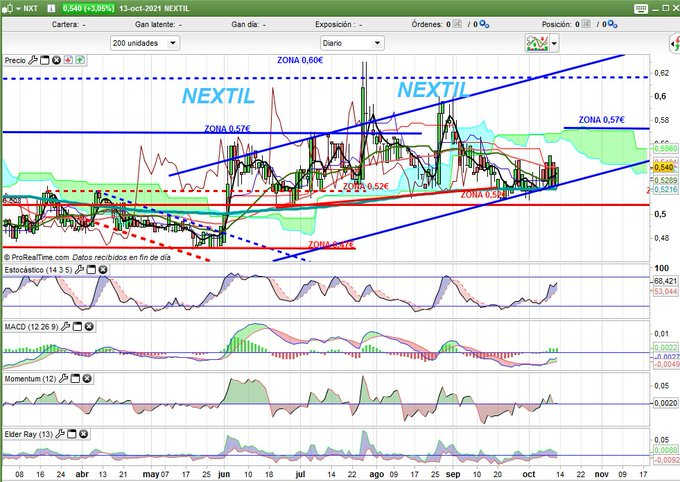Expand the collapsed side panel arrow
The image size is (680, 482).
[x=675, y=44]
